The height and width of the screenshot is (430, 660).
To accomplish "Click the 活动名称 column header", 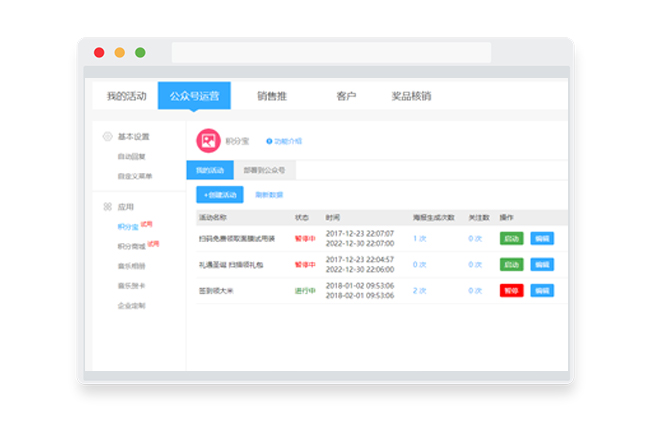I will click(x=213, y=218).
